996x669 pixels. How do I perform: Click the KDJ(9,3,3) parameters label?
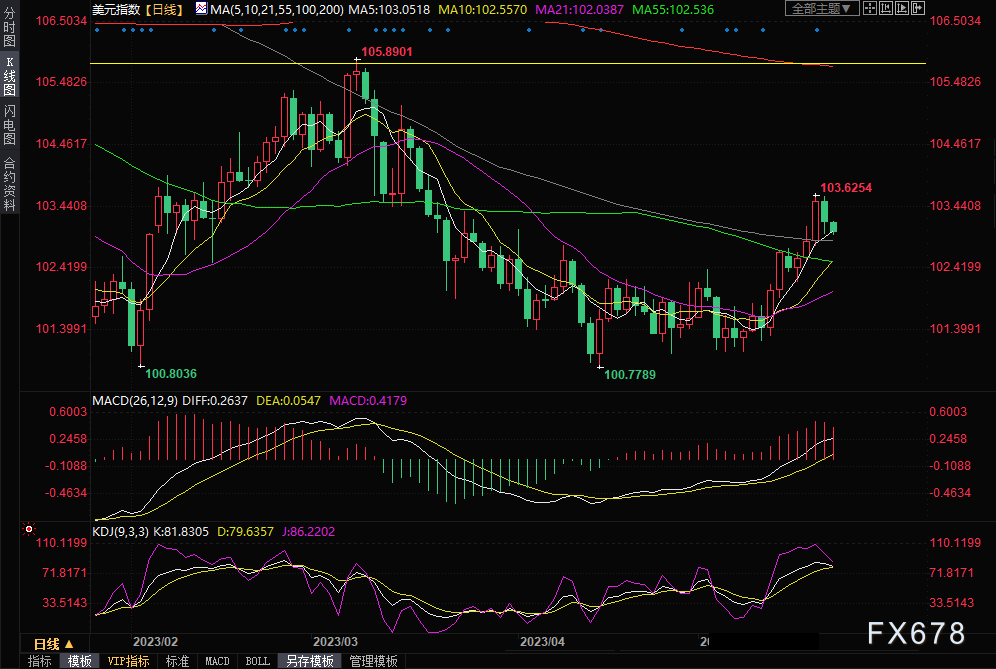click(x=121, y=532)
